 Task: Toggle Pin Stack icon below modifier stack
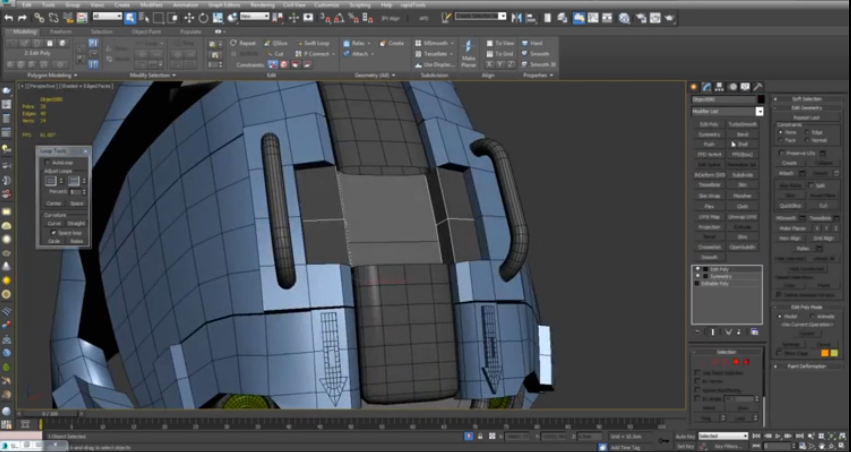(698, 332)
